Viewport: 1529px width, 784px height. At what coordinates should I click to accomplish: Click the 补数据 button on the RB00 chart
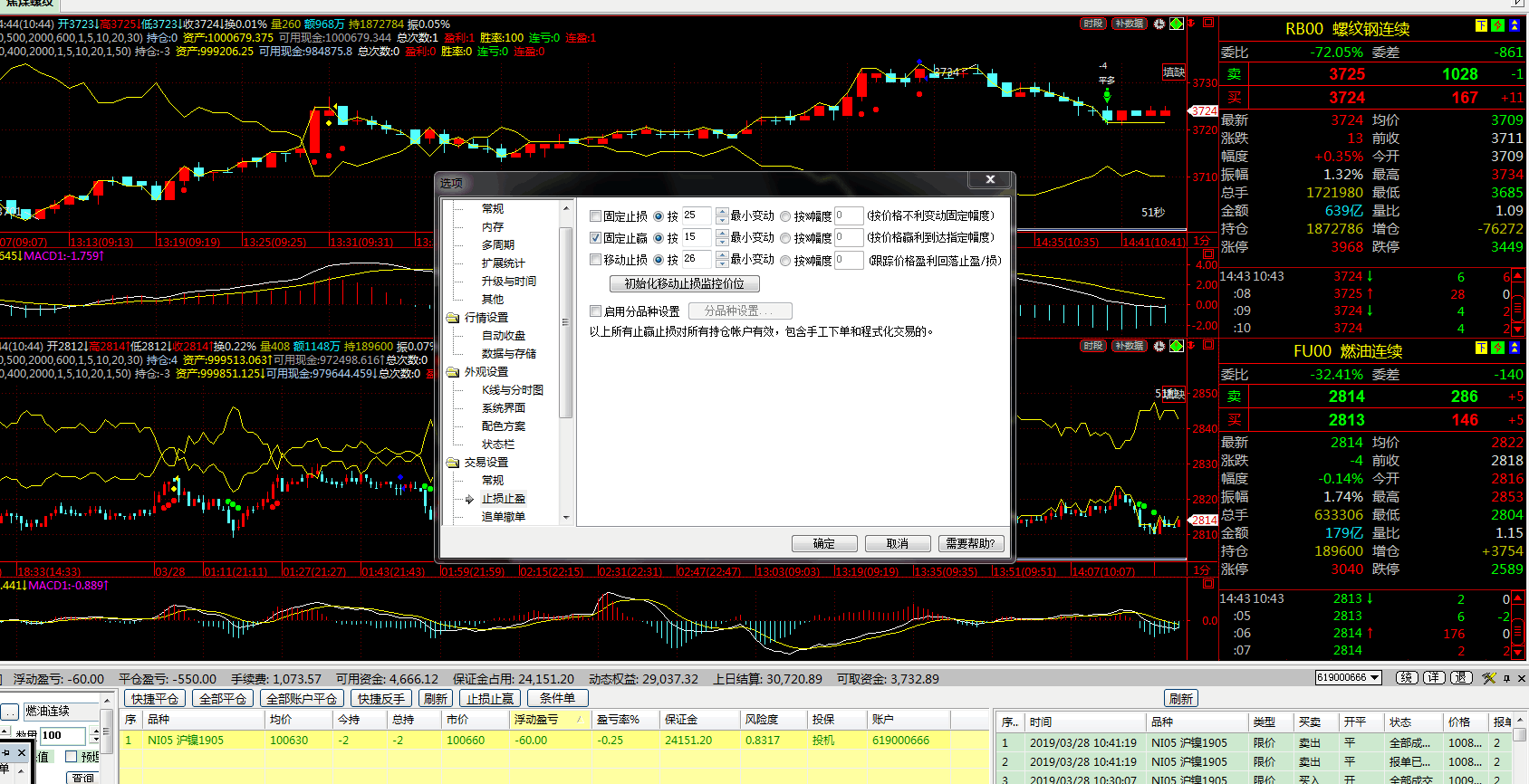[x=1130, y=24]
